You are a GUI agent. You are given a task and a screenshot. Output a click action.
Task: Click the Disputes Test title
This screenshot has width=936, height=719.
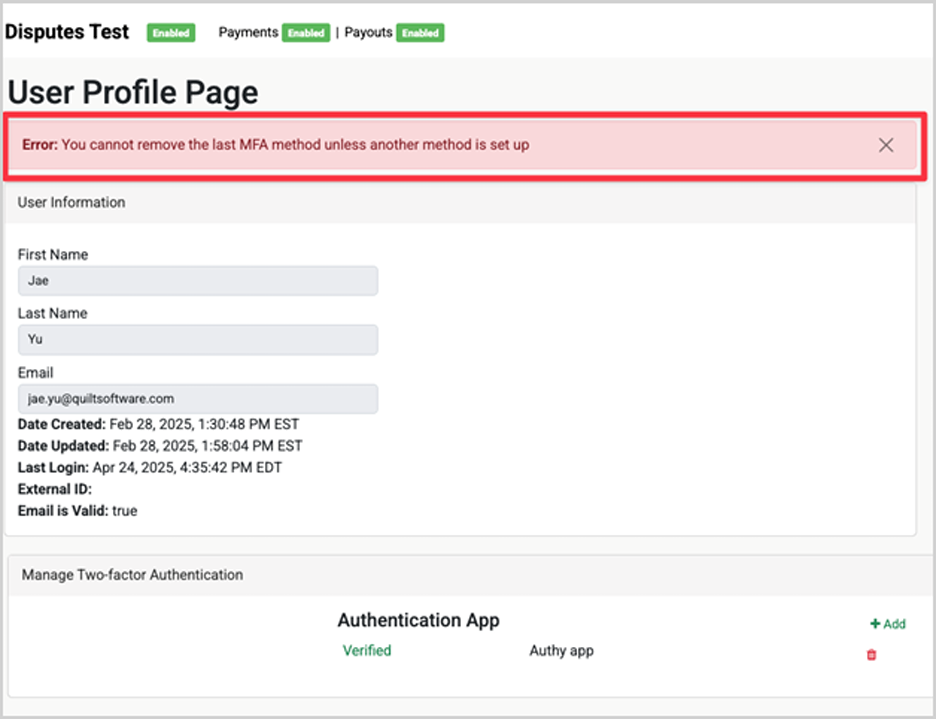[x=67, y=32]
